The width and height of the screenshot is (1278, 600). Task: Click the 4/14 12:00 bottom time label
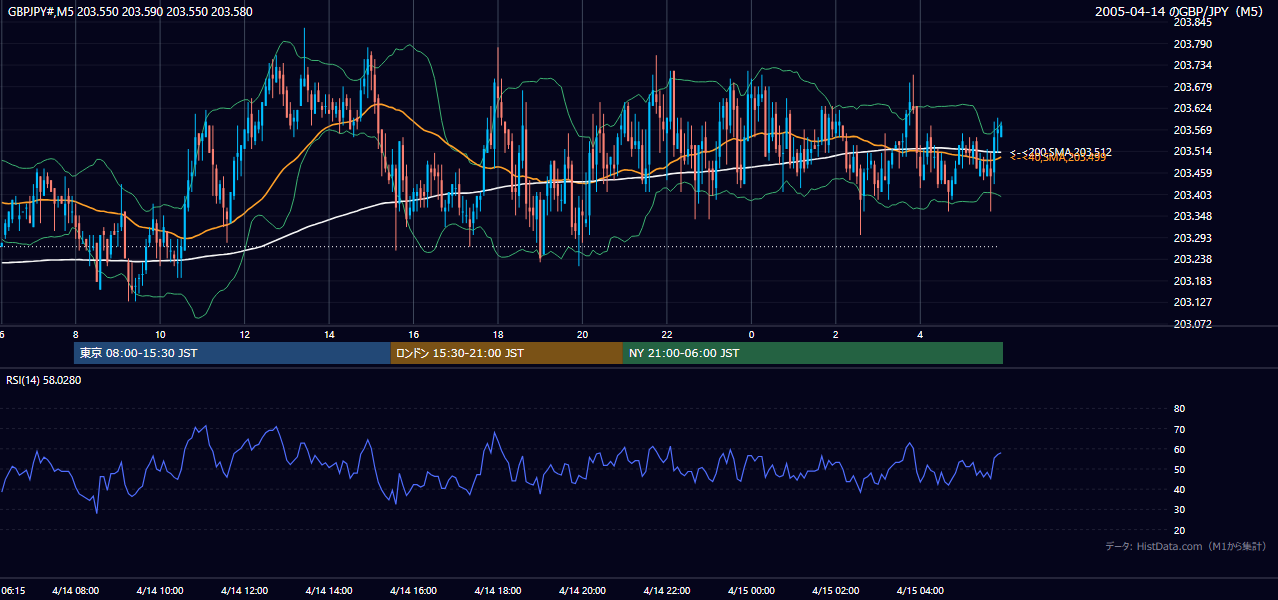244,591
